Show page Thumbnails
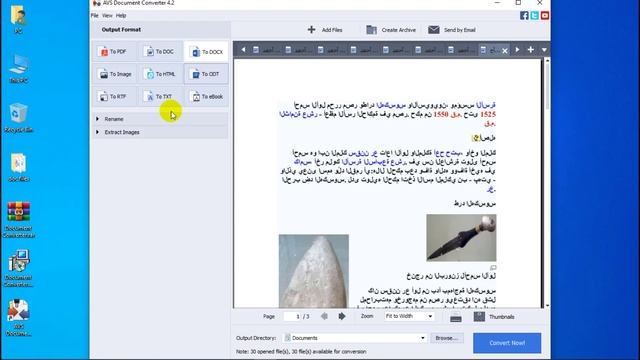This screenshot has width=640, height=360. pos(494,317)
